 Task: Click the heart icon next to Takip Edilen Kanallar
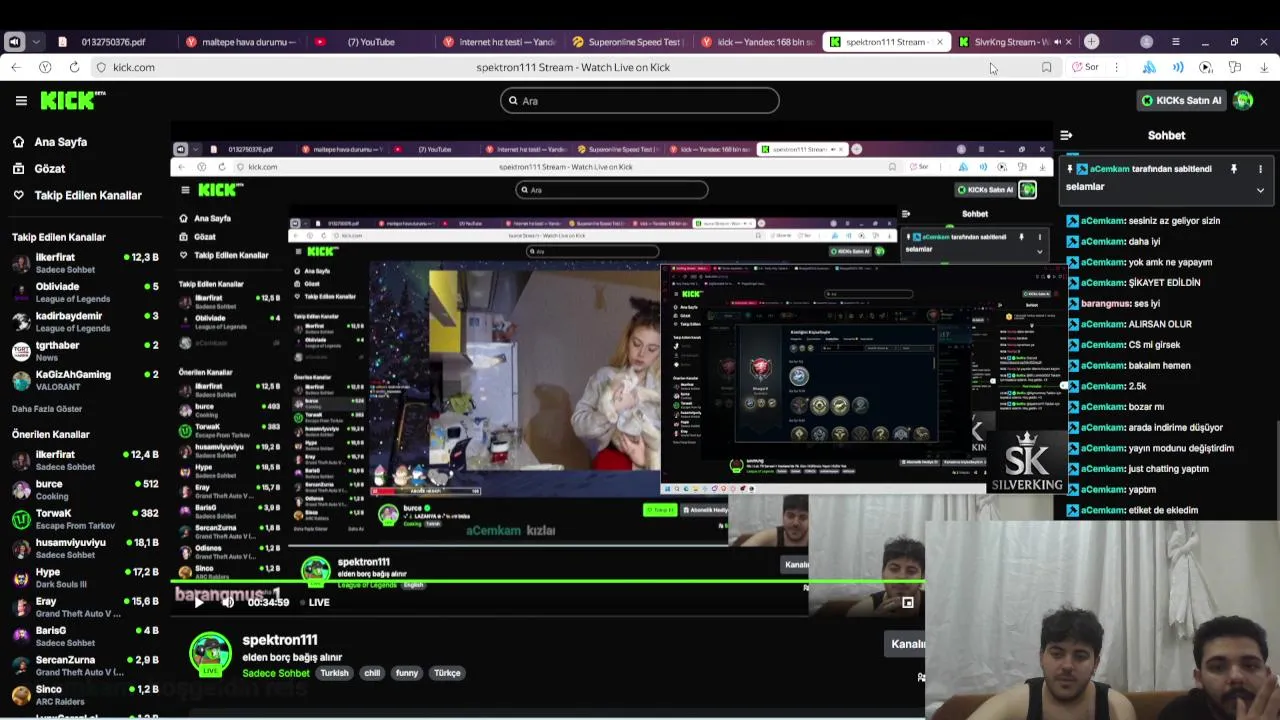pyautogui.click(x=18, y=195)
